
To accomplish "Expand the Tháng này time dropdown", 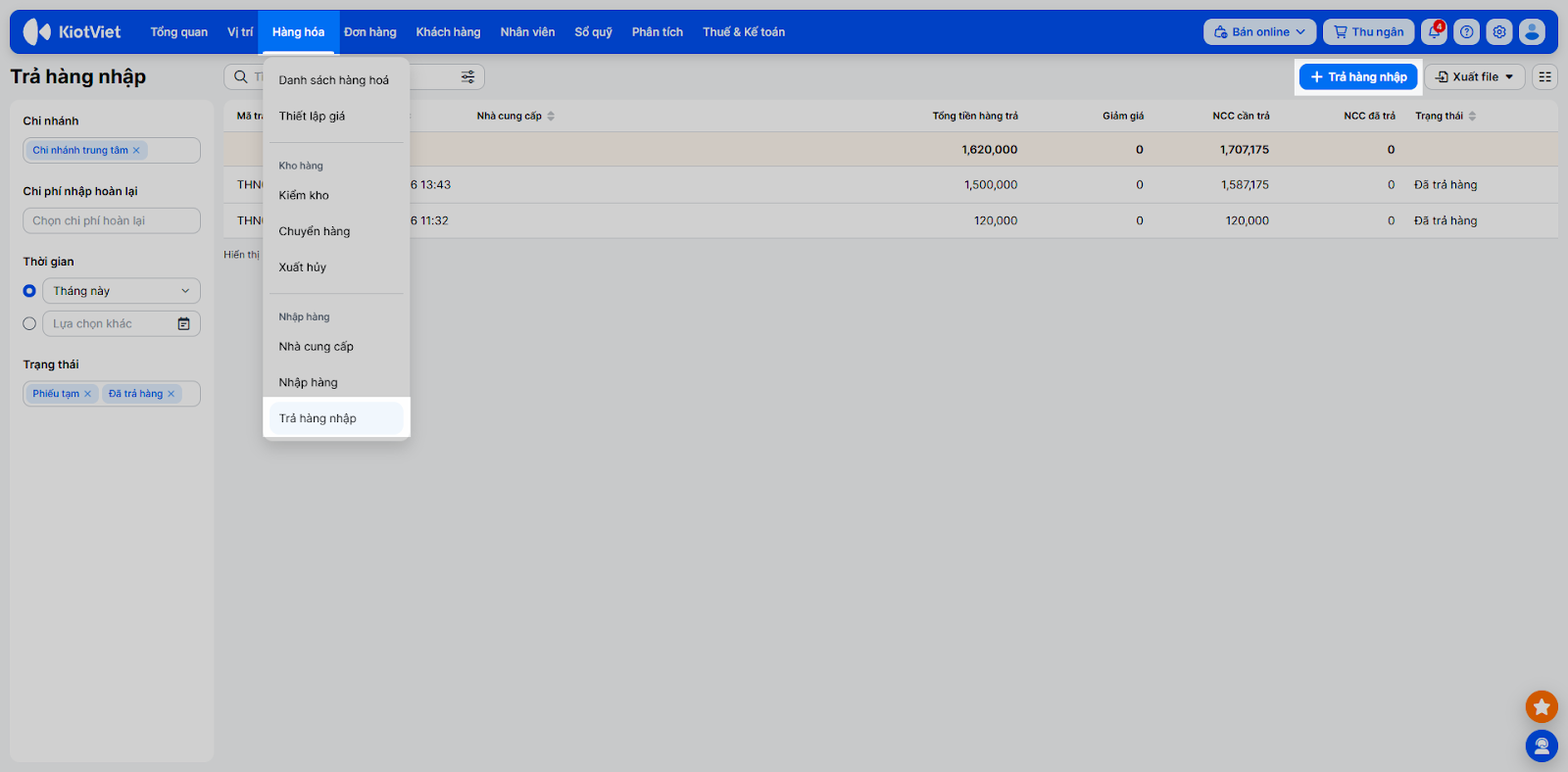I will click(122, 291).
